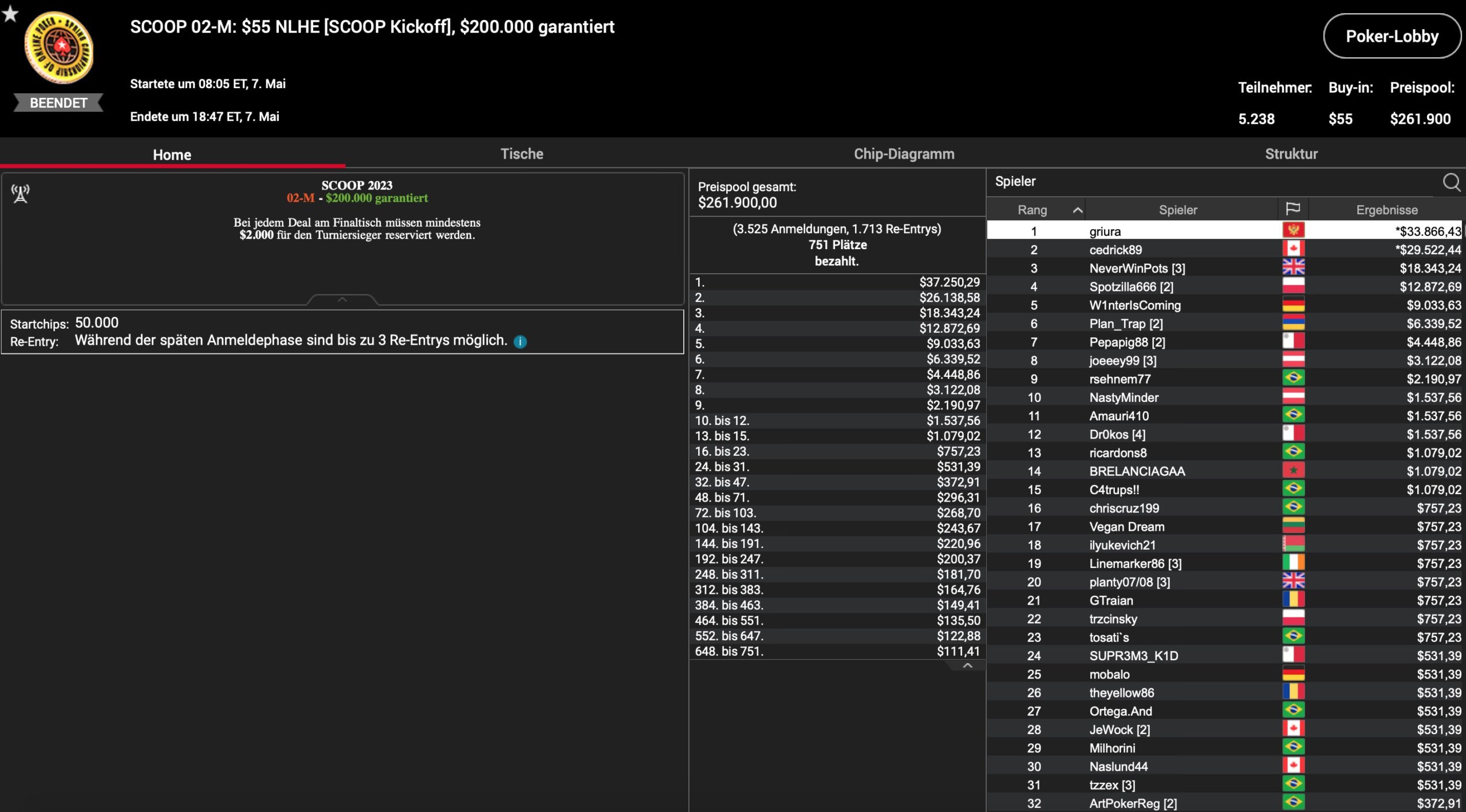
Task: Click Spotzilla666's Poland flag
Action: pos(1294,286)
